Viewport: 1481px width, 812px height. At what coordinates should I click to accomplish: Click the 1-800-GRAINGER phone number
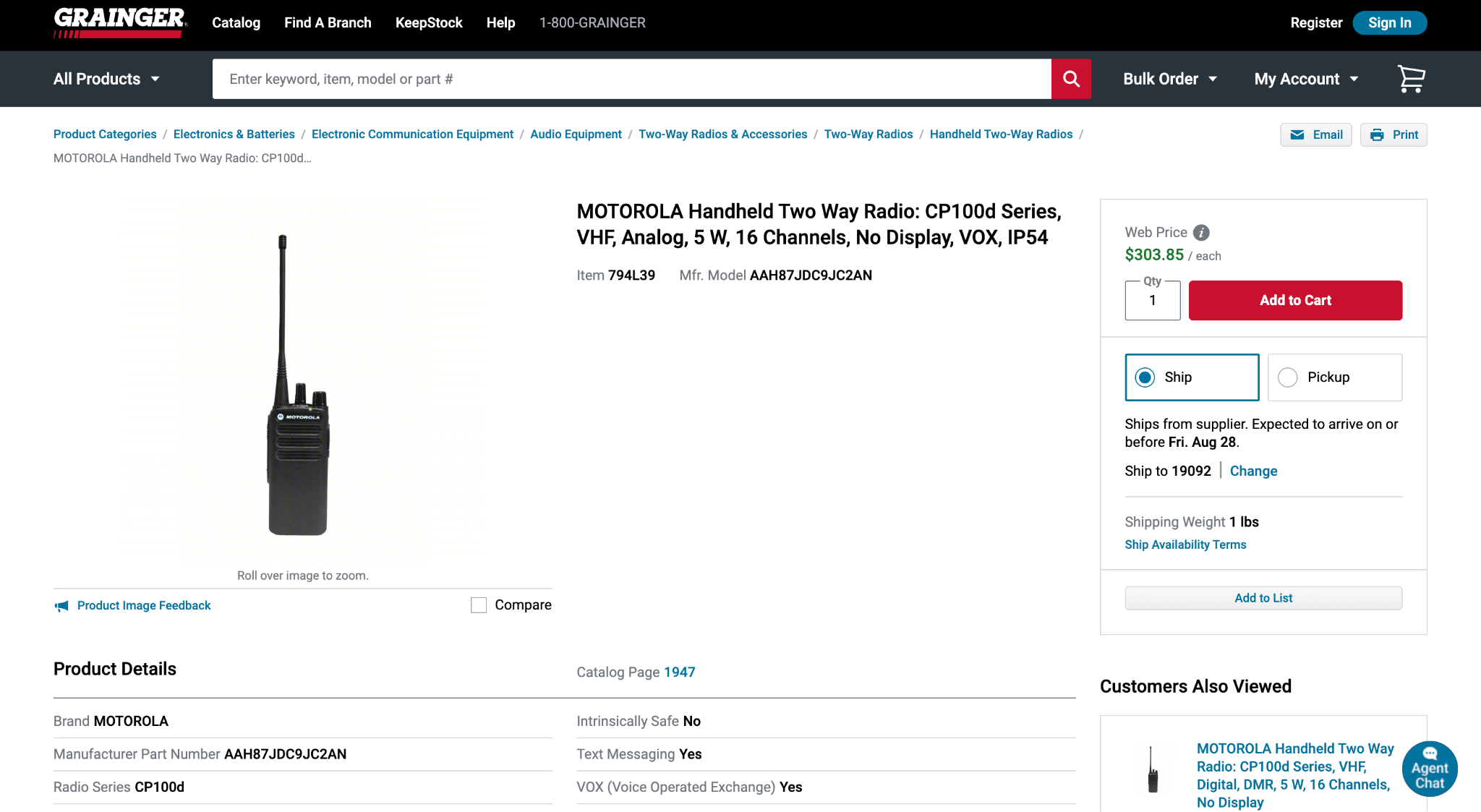click(592, 22)
